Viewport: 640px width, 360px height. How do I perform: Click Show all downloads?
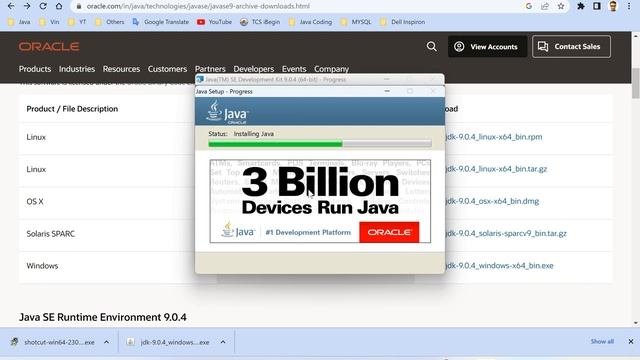(x=602, y=341)
